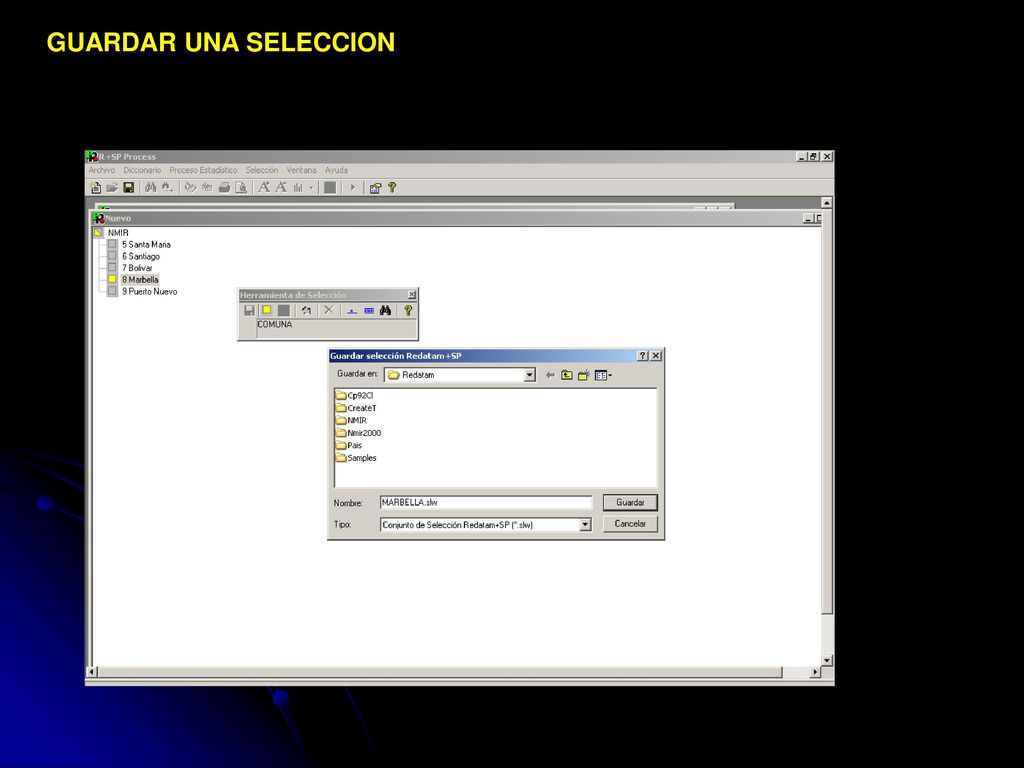
Task: Open the Archivo menu
Action: (x=102, y=170)
